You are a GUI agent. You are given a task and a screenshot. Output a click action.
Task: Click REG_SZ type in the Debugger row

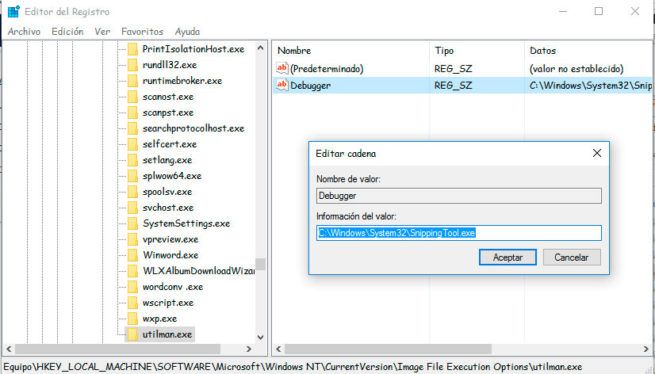[453, 86]
